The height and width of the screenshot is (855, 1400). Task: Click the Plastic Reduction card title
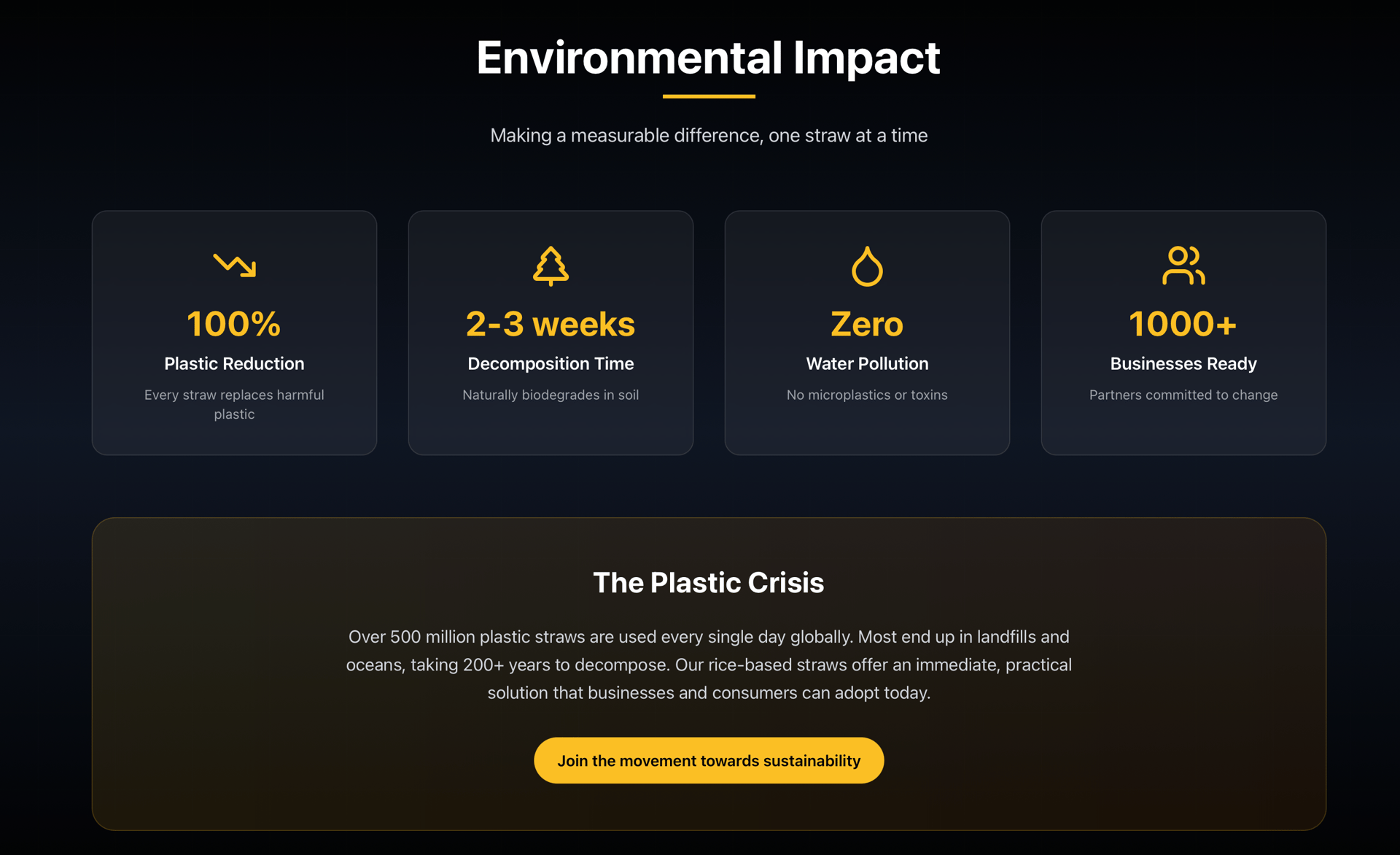[234, 363]
